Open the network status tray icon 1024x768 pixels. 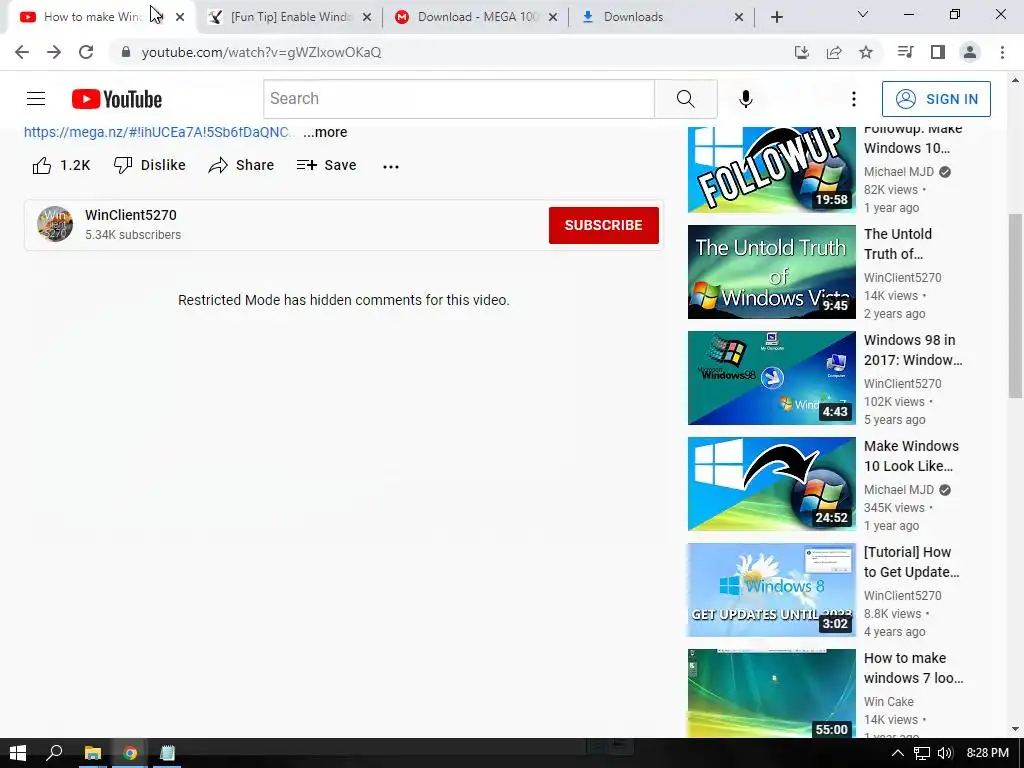921,753
